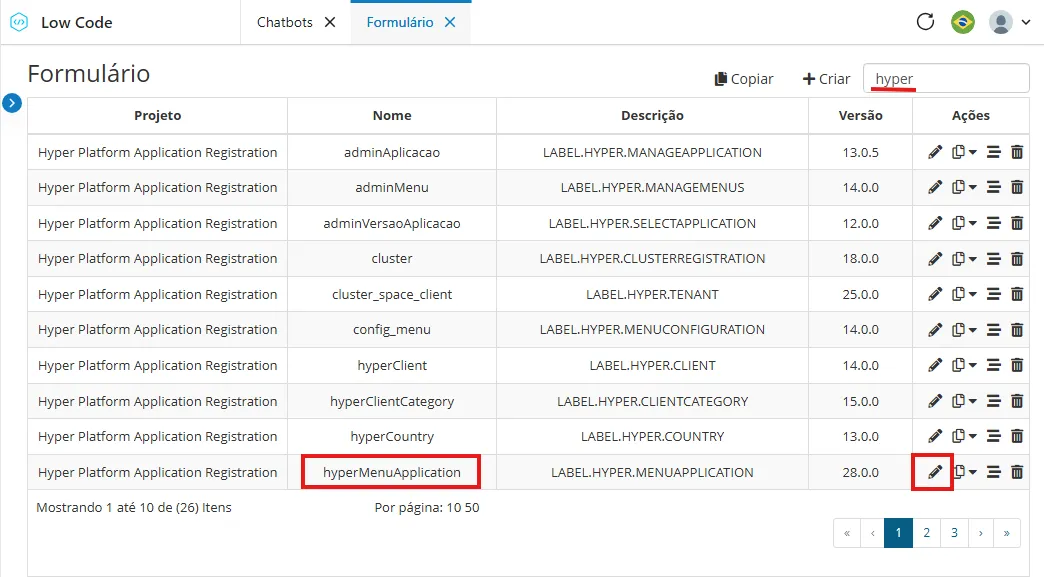Select the Formulário tab

[399, 22]
